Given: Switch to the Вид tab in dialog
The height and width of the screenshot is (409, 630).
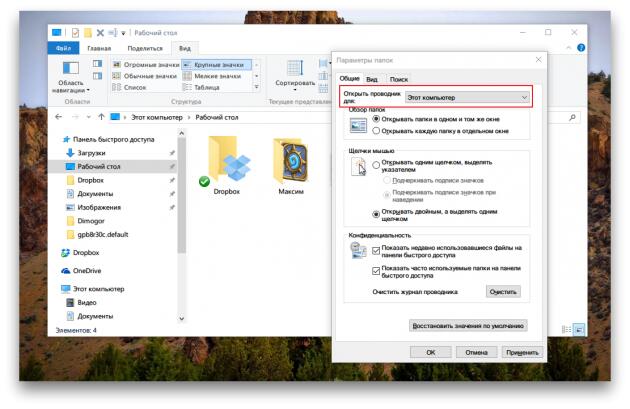Looking at the screenshot, I should pos(371,79).
